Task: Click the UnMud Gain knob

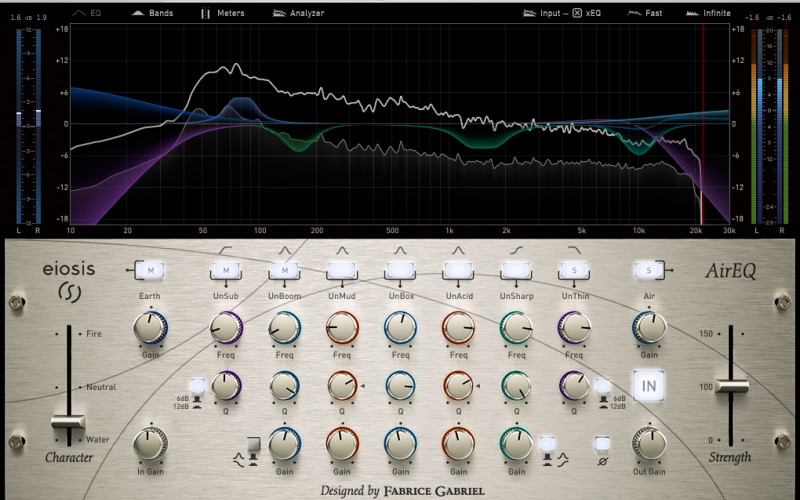Action: click(x=342, y=444)
